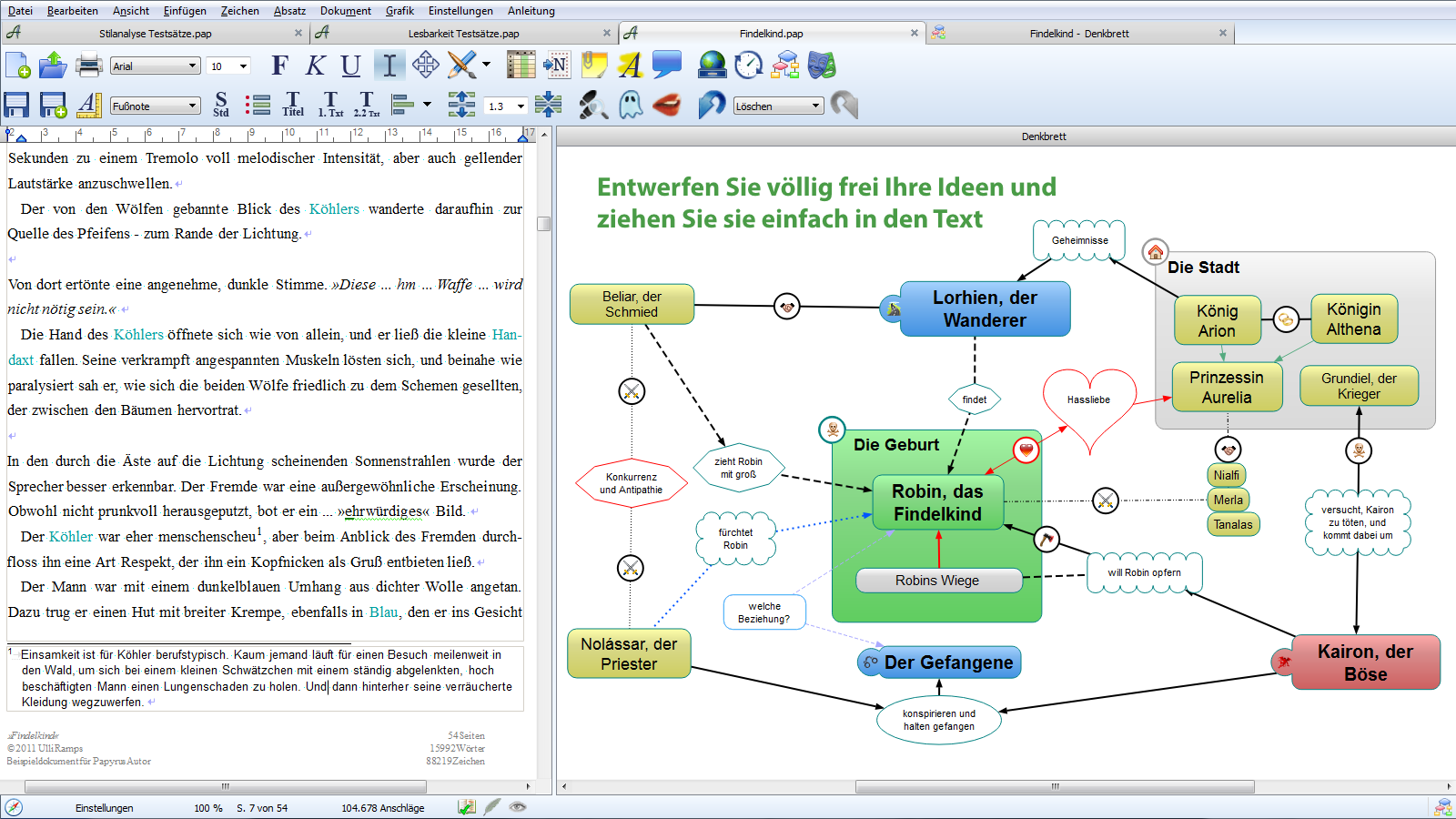Add a yellow sticky note

click(x=593, y=66)
